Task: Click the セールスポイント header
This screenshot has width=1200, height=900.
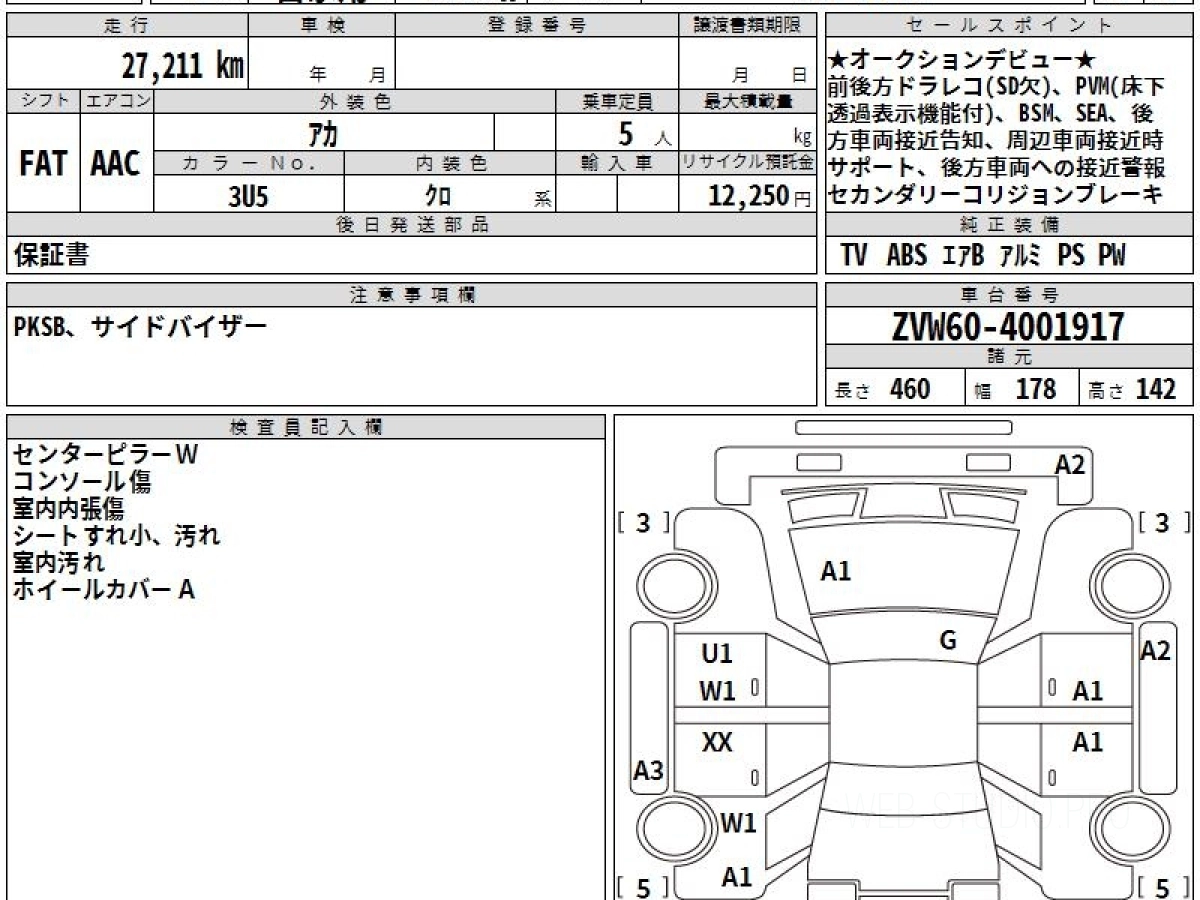Action: 1010,26
